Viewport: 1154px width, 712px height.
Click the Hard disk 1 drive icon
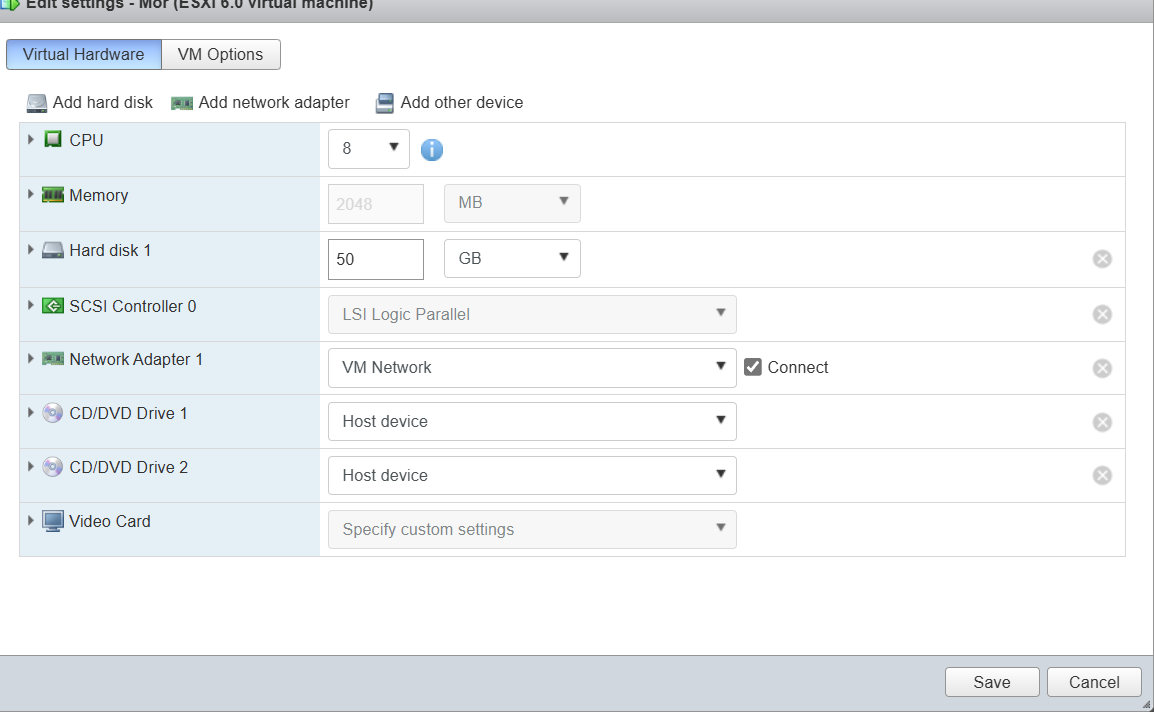click(x=52, y=250)
